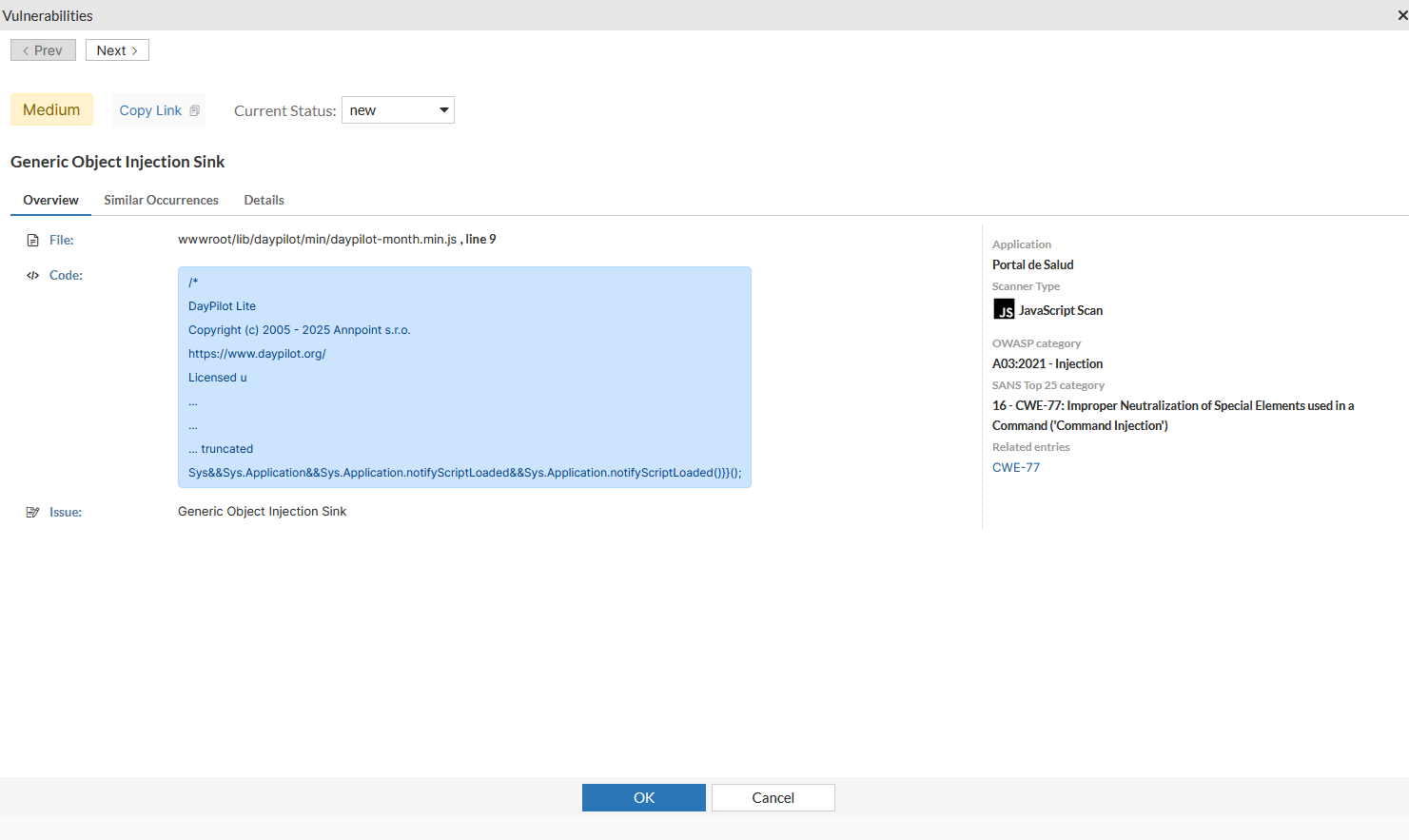Click the Application label in side panel
Image resolution: width=1409 pixels, height=840 pixels.
click(1022, 244)
